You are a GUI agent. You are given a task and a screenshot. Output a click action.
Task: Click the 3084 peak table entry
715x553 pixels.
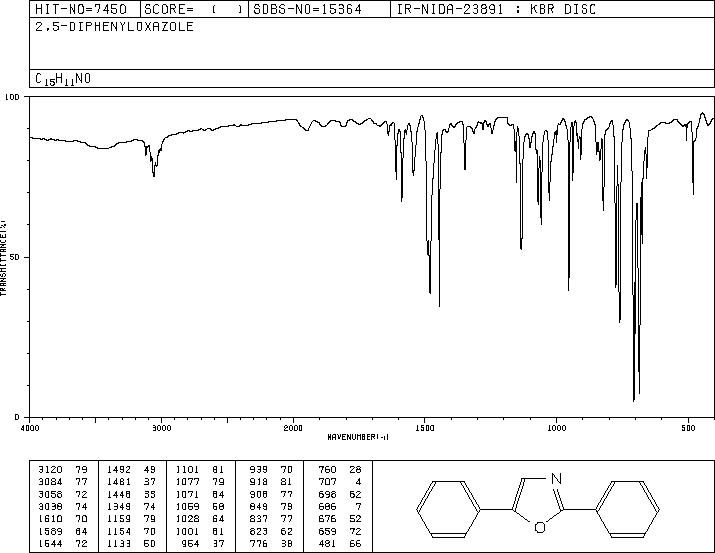(x=62, y=482)
